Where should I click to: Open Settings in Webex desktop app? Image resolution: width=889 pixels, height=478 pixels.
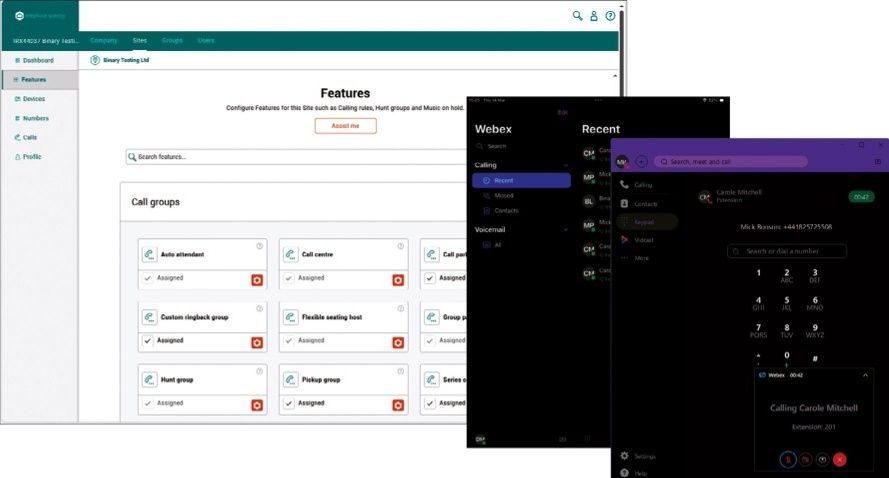pyautogui.click(x=638, y=456)
